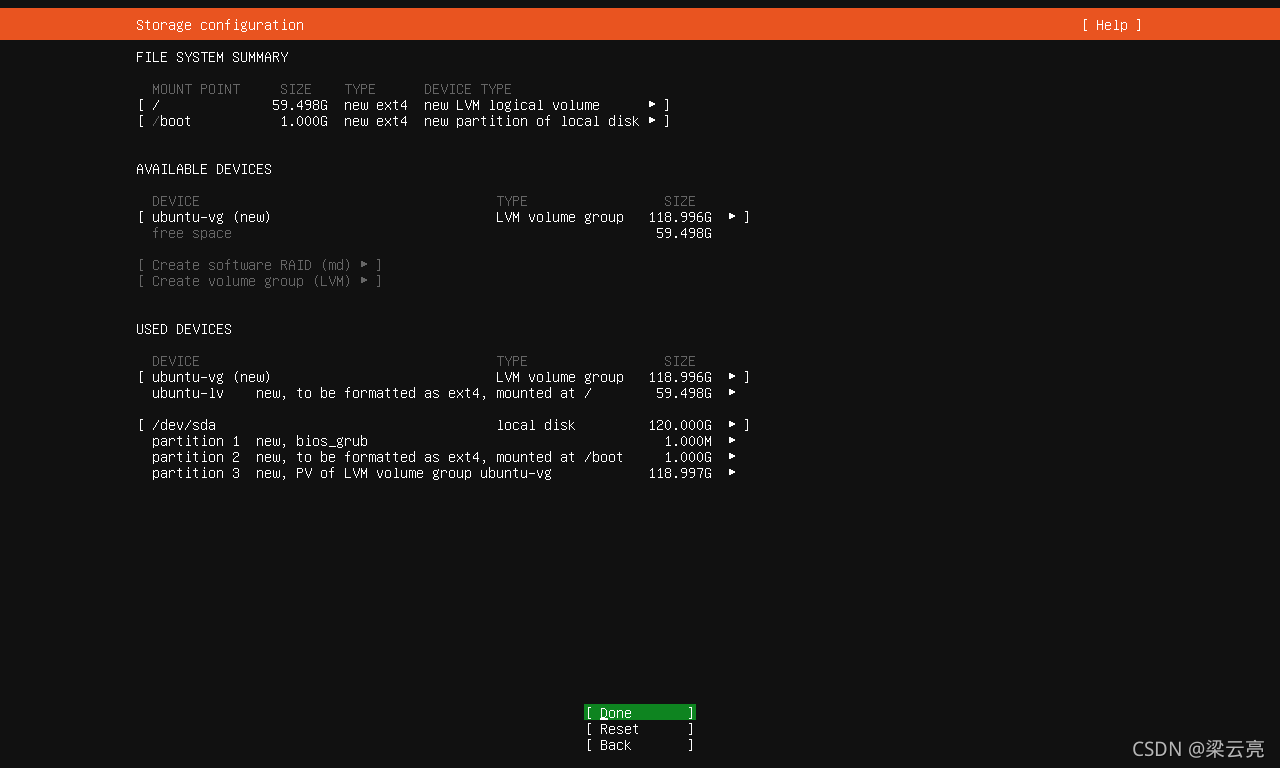This screenshot has width=1280, height=768.
Task: Click the 118.997G size of partition 3
Action: tap(680, 473)
